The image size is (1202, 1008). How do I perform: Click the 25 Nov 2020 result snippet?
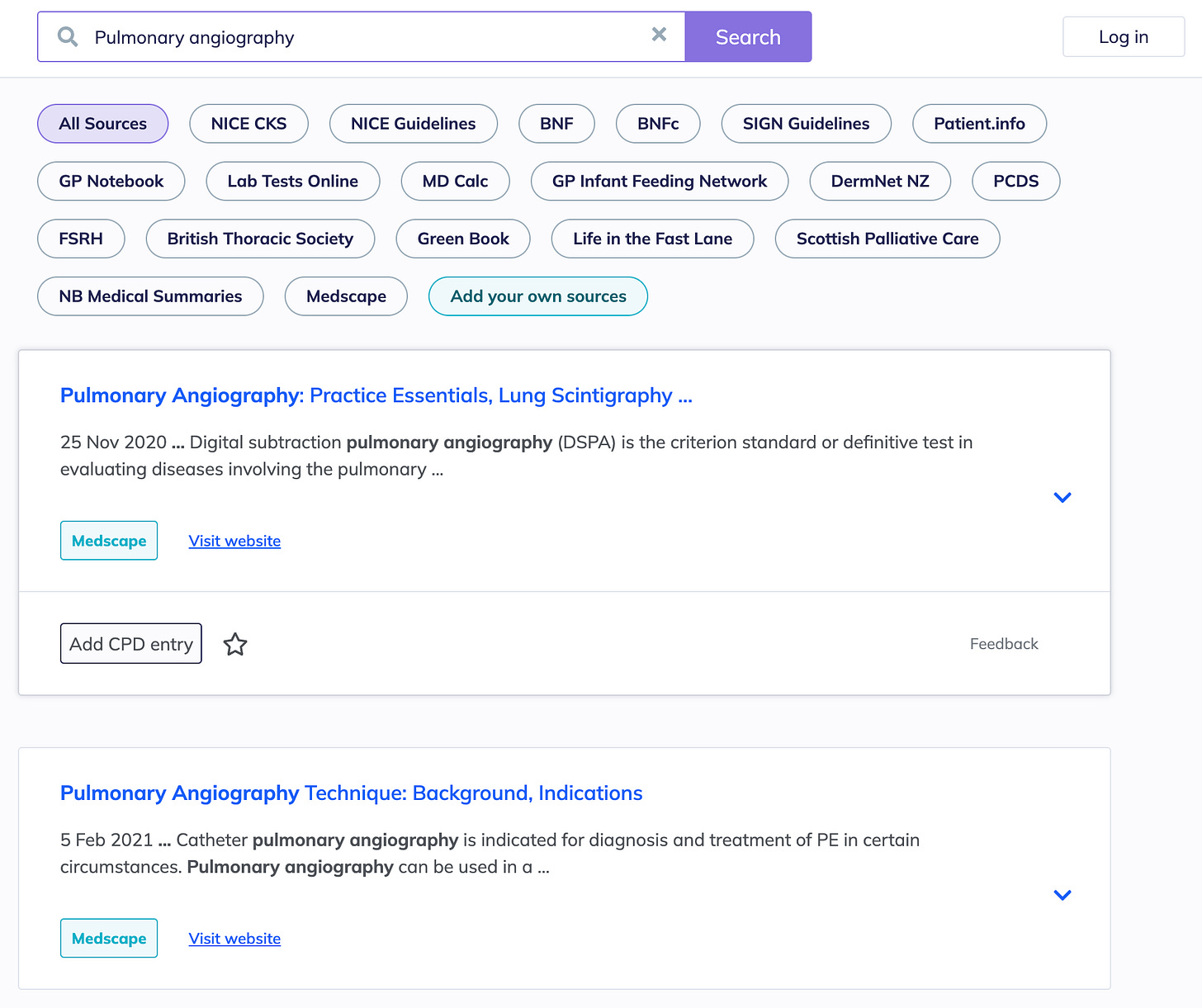point(517,456)
